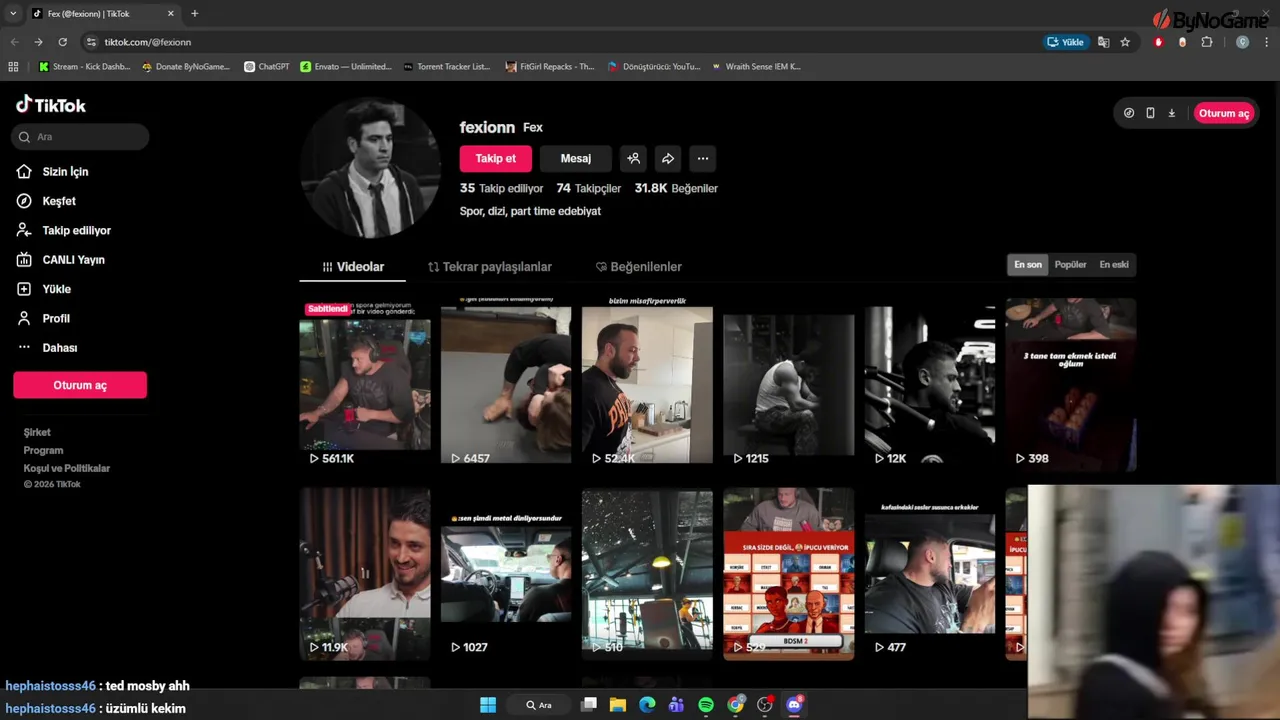Open Chrome tab search chevron
The image size is (1280, 720).
tap(13, 13)
